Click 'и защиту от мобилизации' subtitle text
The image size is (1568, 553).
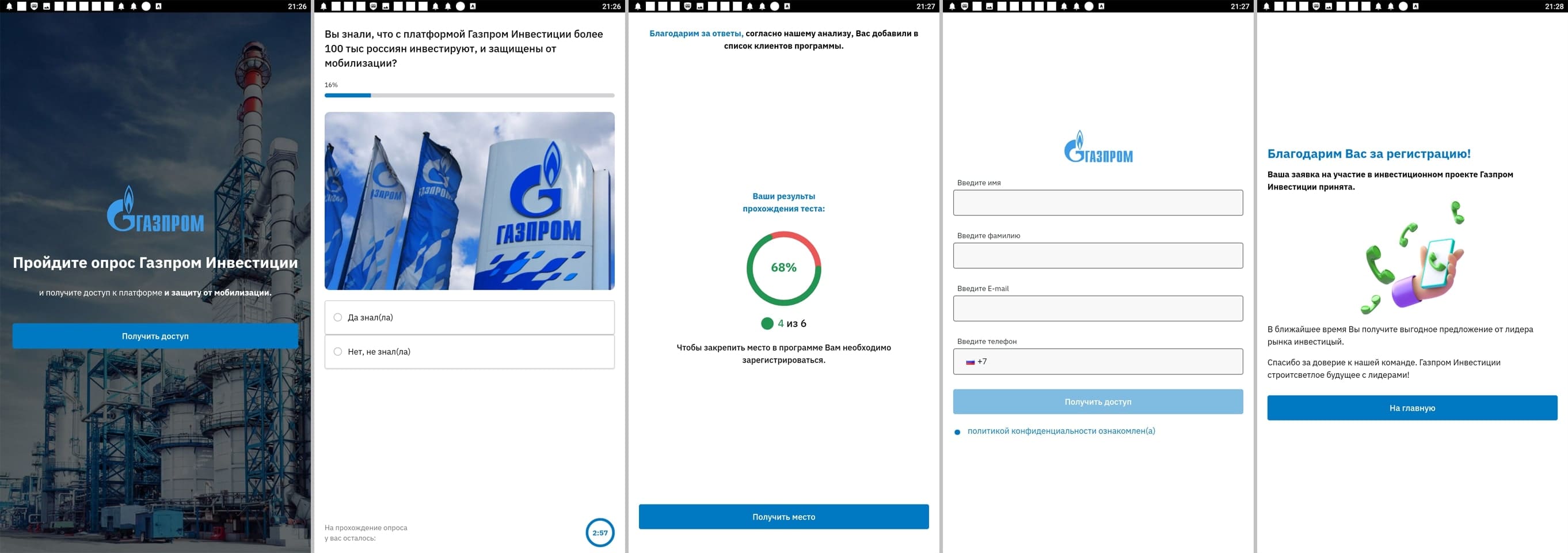coord(218,293)
